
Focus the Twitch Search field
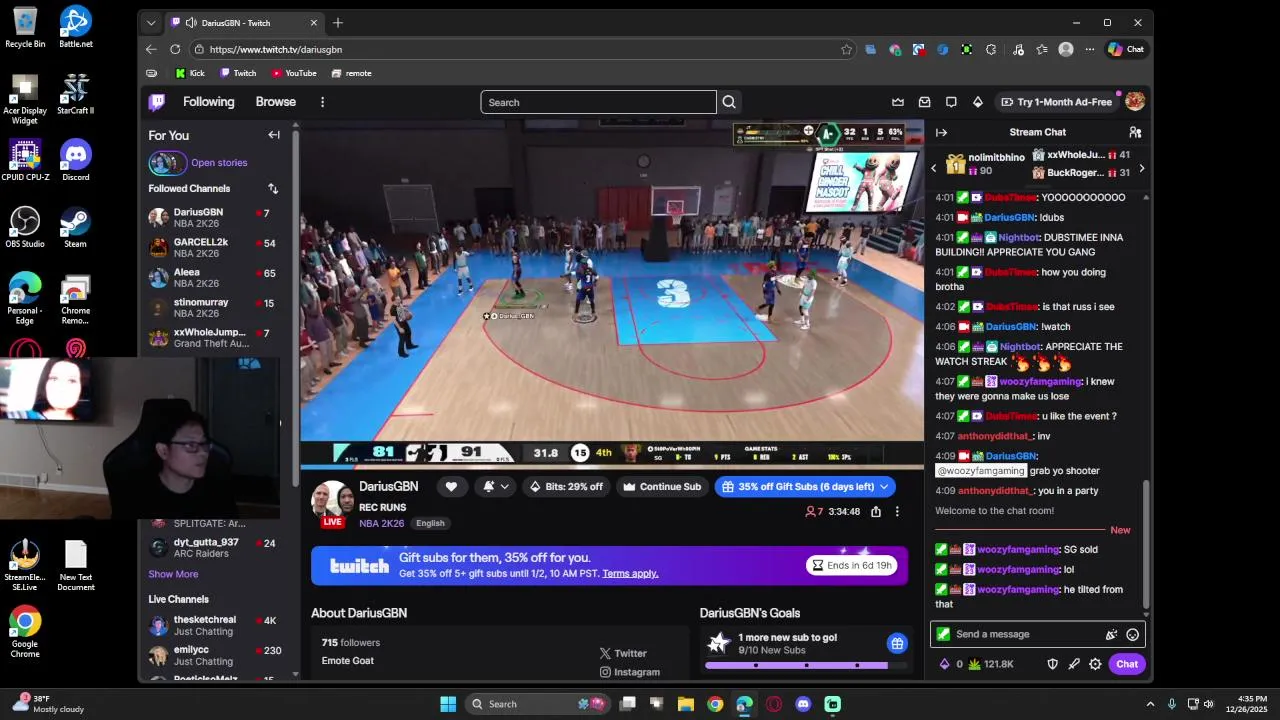coord(598,102)
